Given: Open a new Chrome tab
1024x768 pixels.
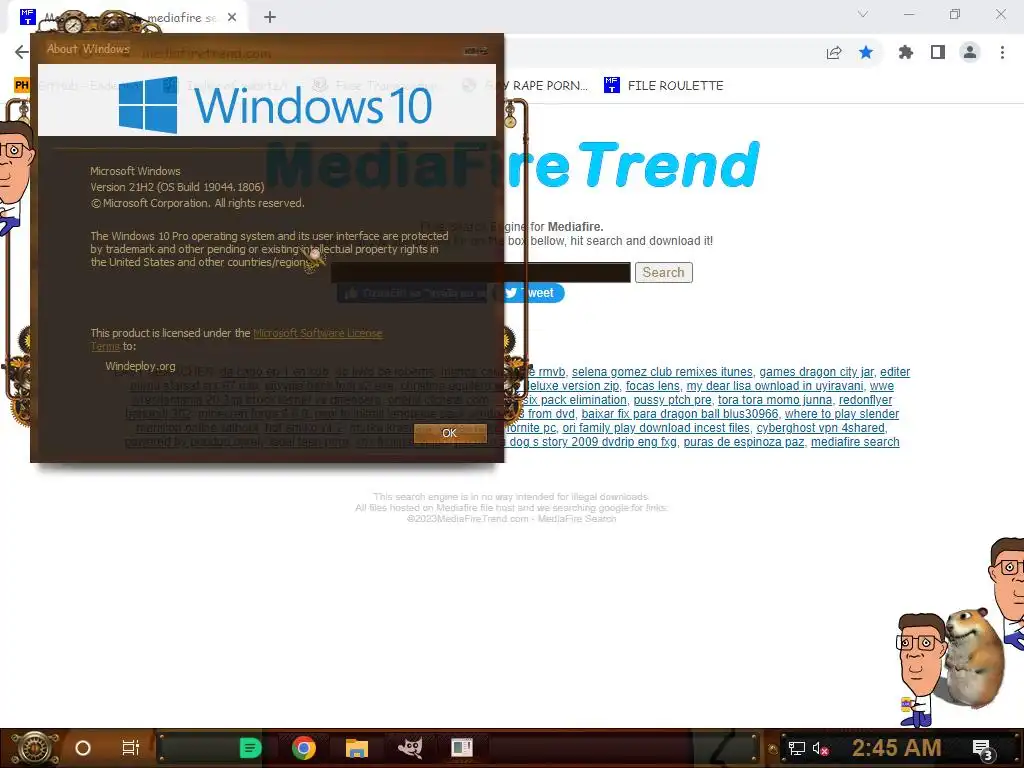Looking at the screenshot, I should click(x=270, y=18).
